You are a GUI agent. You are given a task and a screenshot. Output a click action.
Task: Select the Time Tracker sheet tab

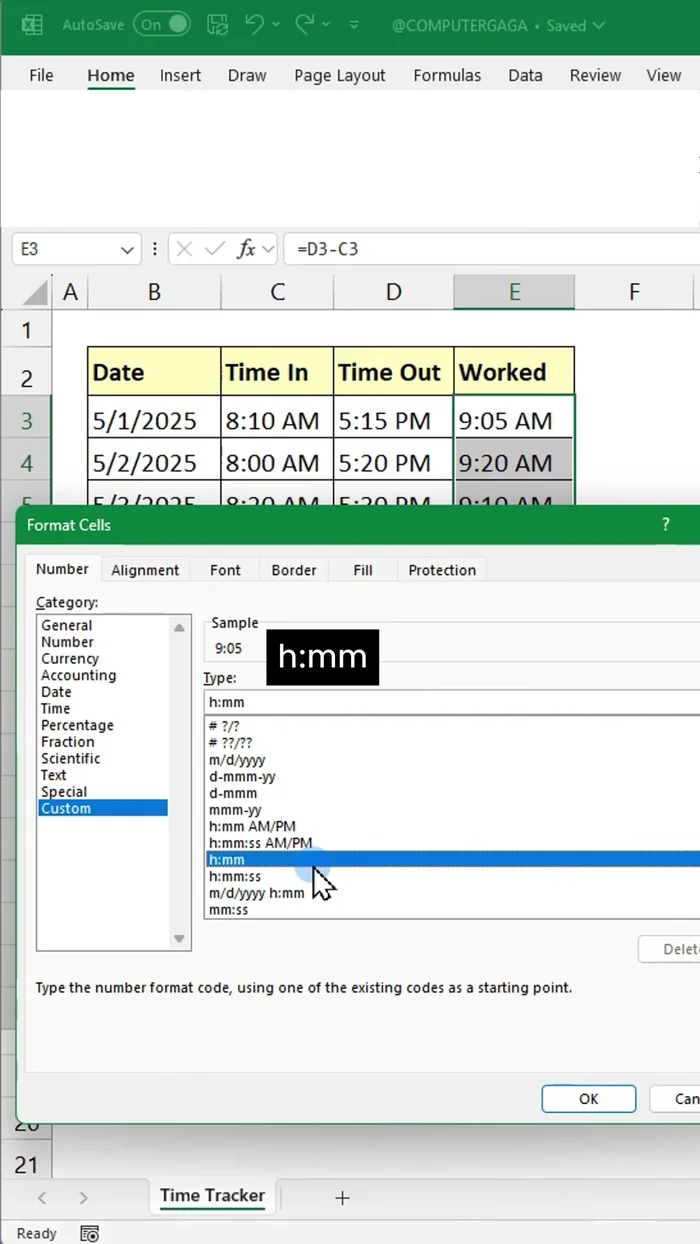[212, 1195]
